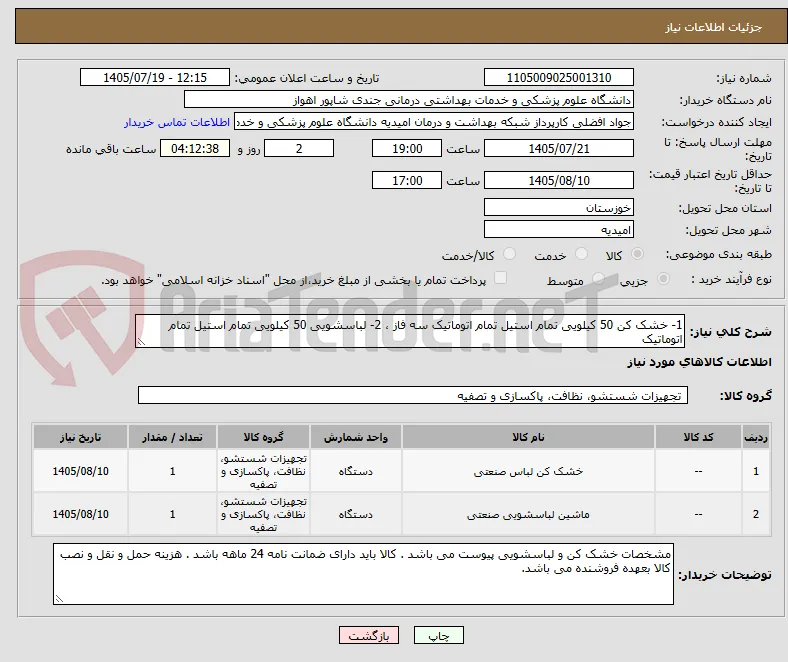Click the اطلاعات کالاهای مورد نیاز heading
Screen dimensions: 788x662
click(699, 362)
